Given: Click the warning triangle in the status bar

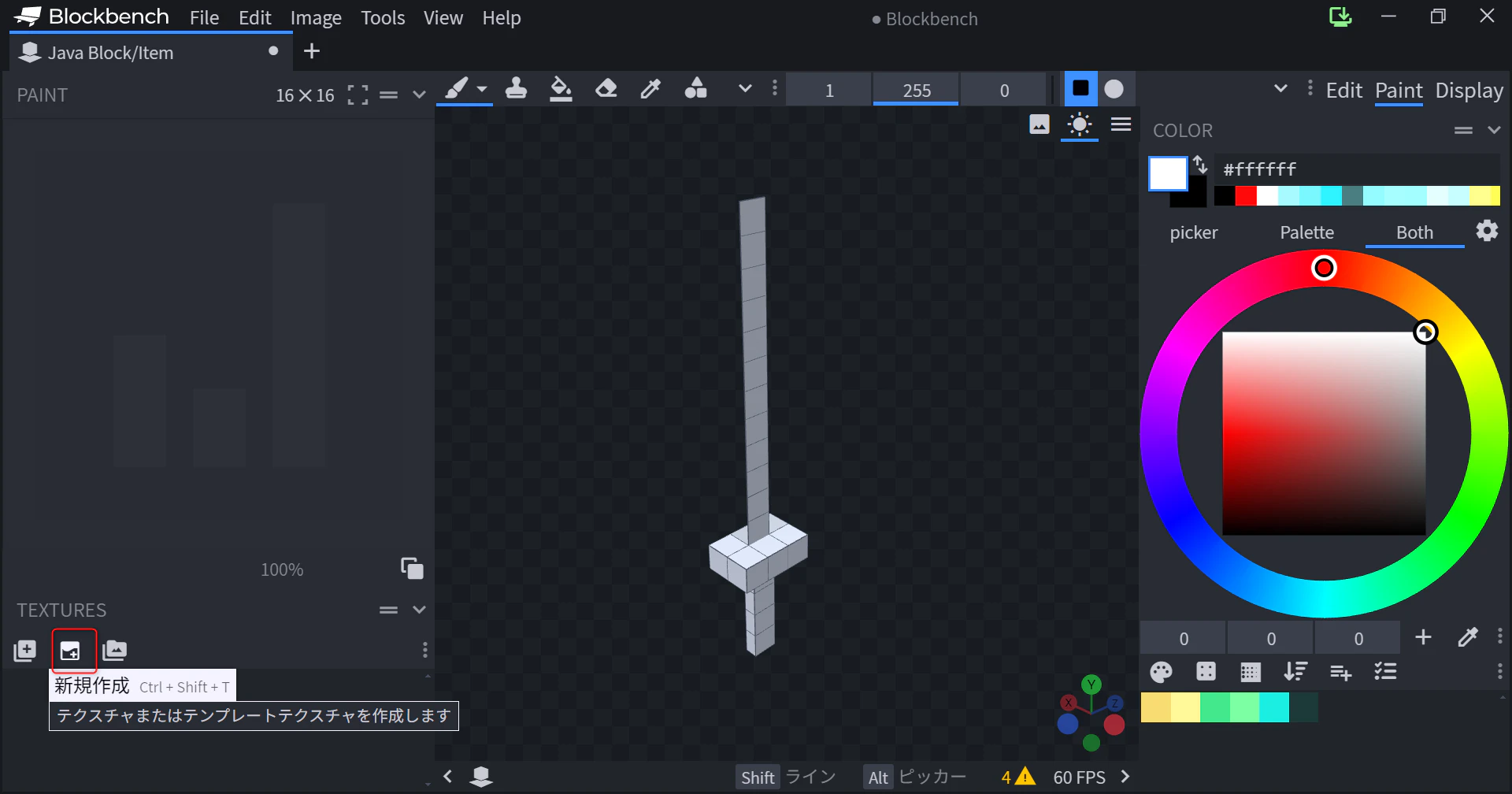Looking at the screenshot, I should point(1025,777).
